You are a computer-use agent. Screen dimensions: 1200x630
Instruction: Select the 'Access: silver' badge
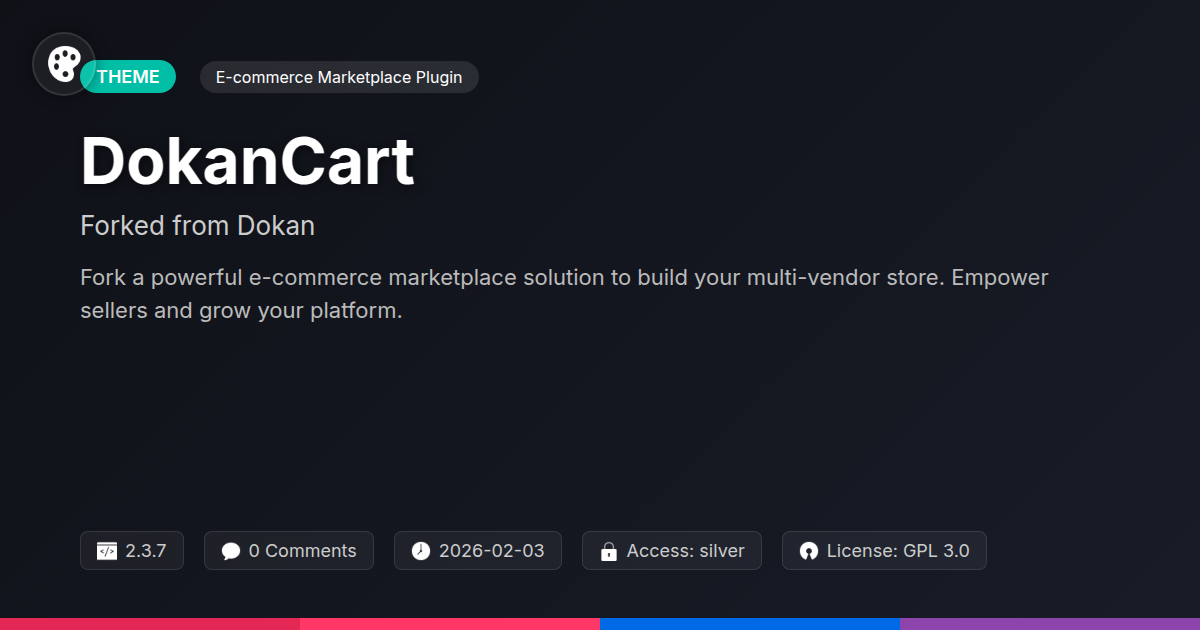tap(672, 551)
